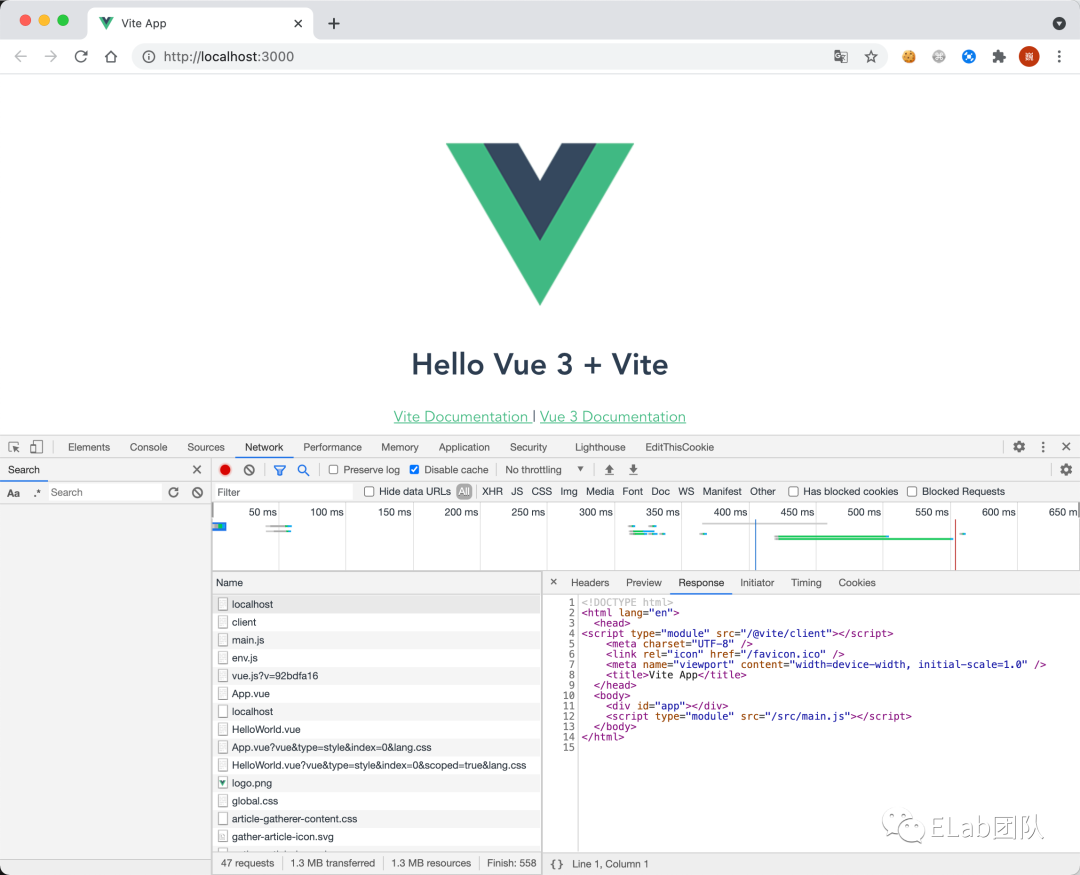This screenshot has width=1080, height=875.
Task: Focus the Search sidebar text field
Action: (x=105, y=492)
